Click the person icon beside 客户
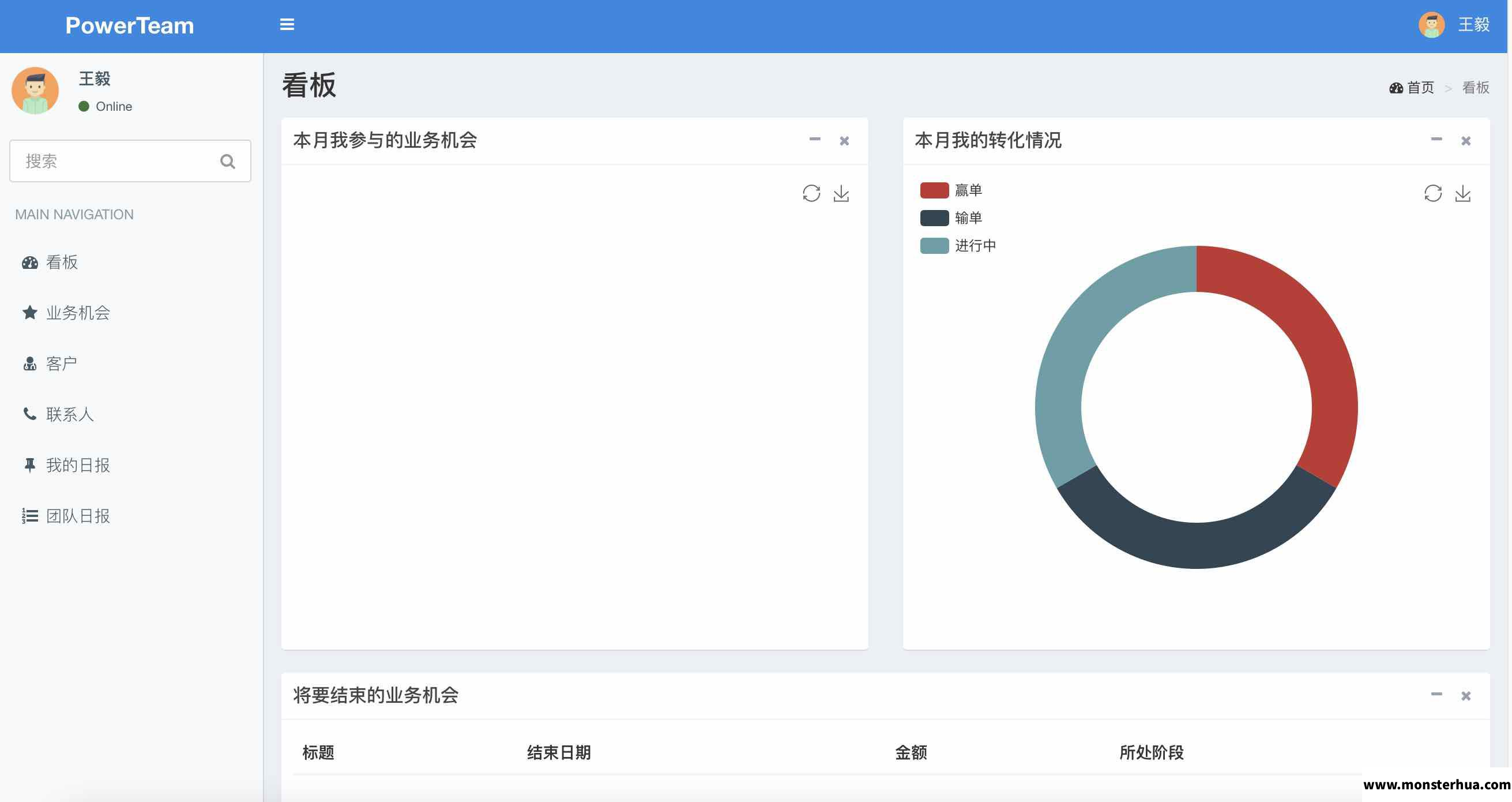Viewport: 1512px width, 802px height. [x=30, y=364]
